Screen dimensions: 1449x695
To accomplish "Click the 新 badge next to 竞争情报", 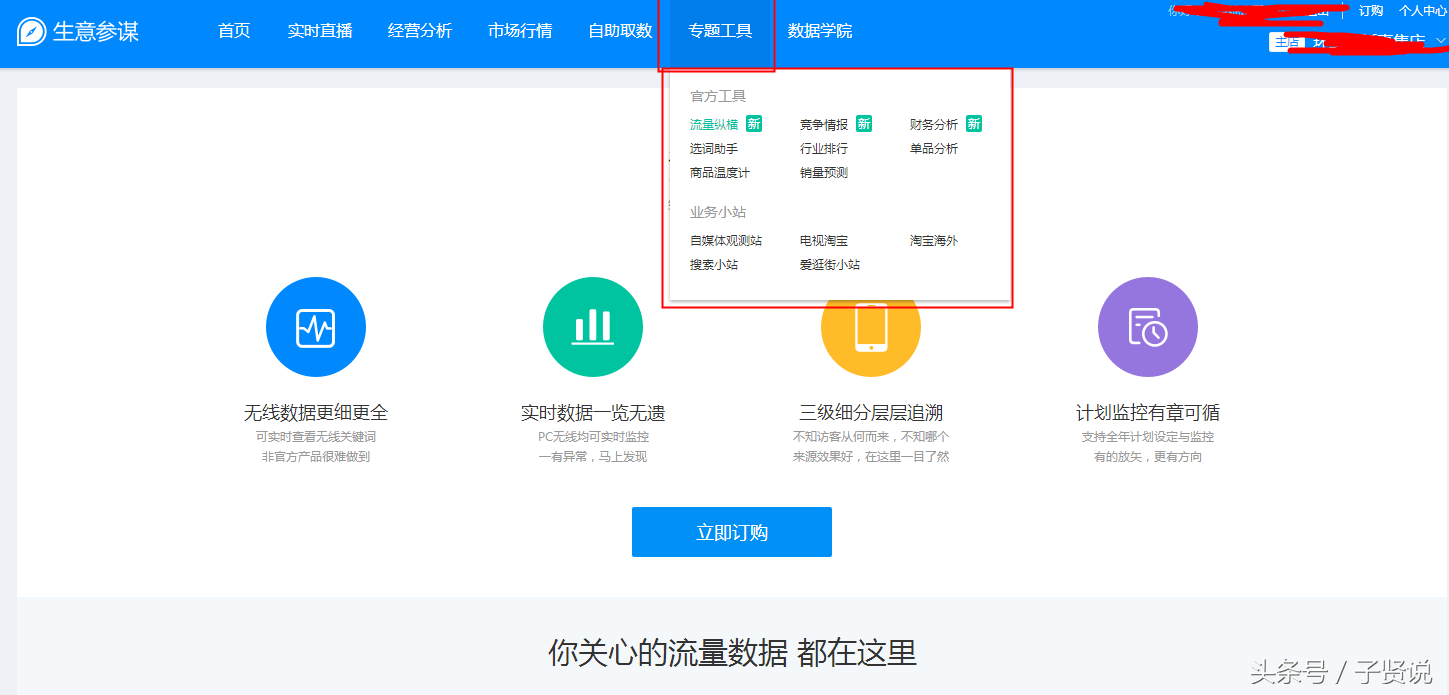I will coord(863,123).
